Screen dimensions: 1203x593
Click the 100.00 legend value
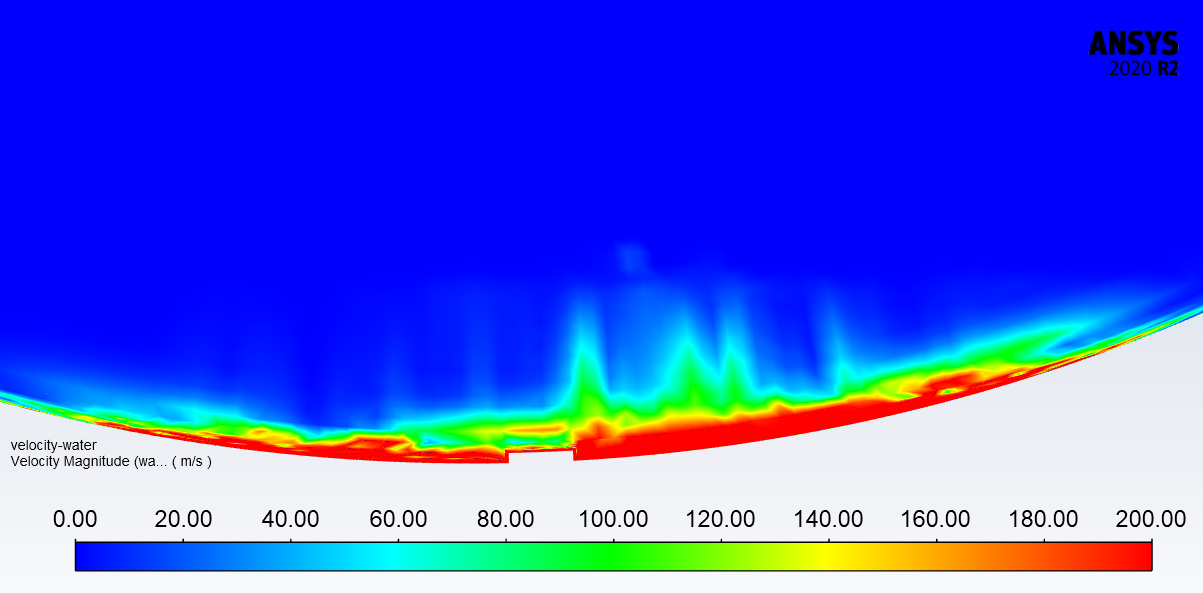(x=613, y=519)
